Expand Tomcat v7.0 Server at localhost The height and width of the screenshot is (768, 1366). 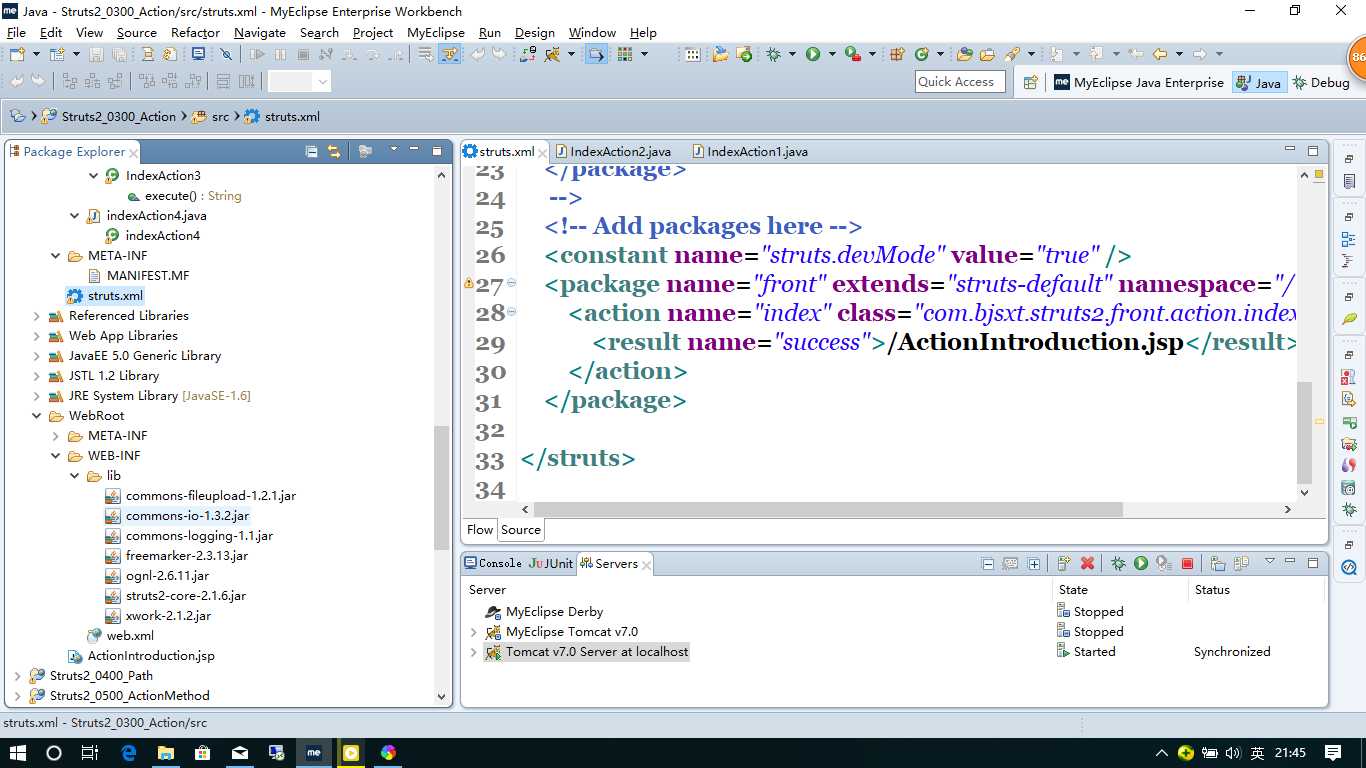(473, 652)
